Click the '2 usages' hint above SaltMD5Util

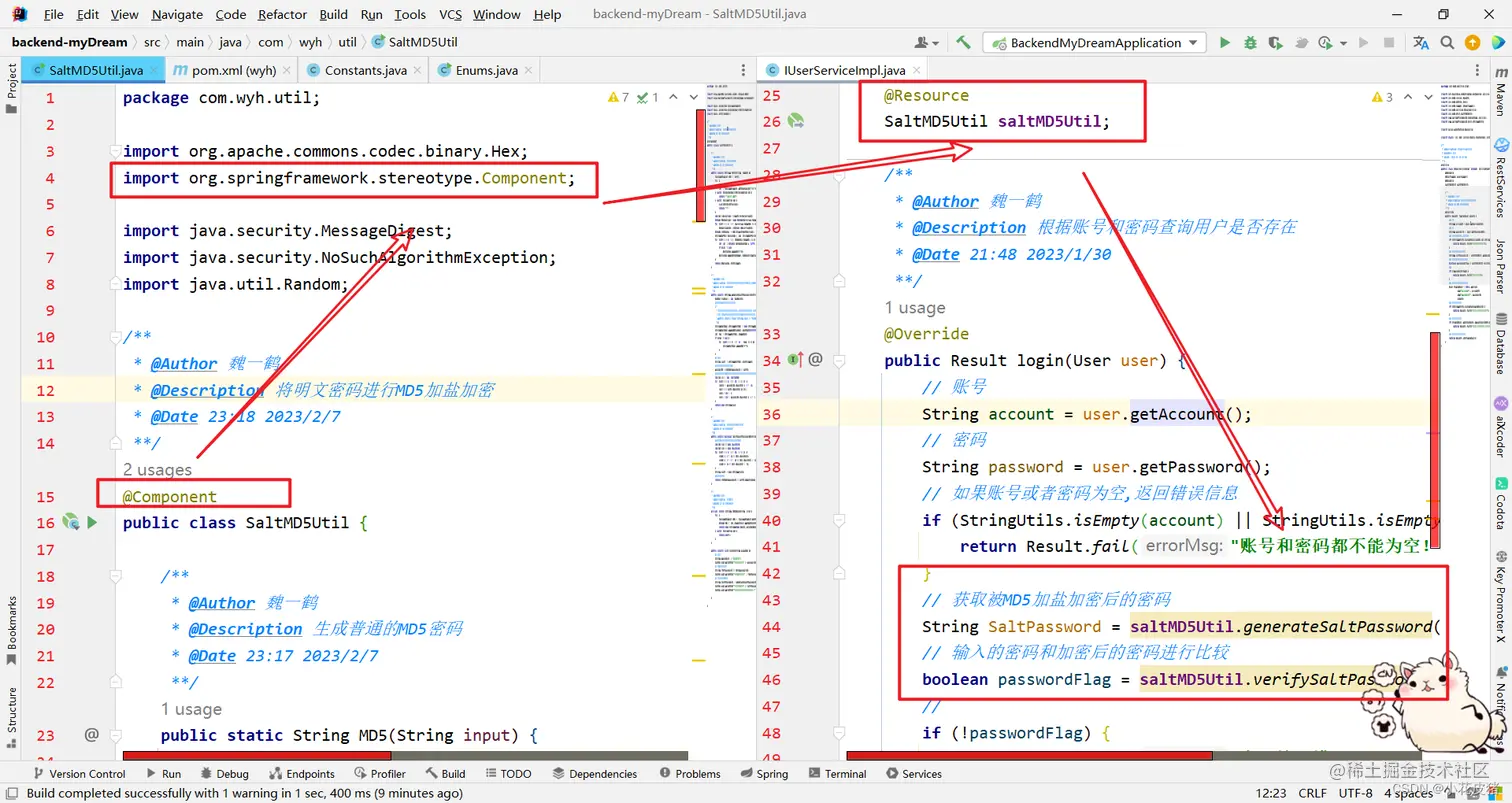click(157, 469)
